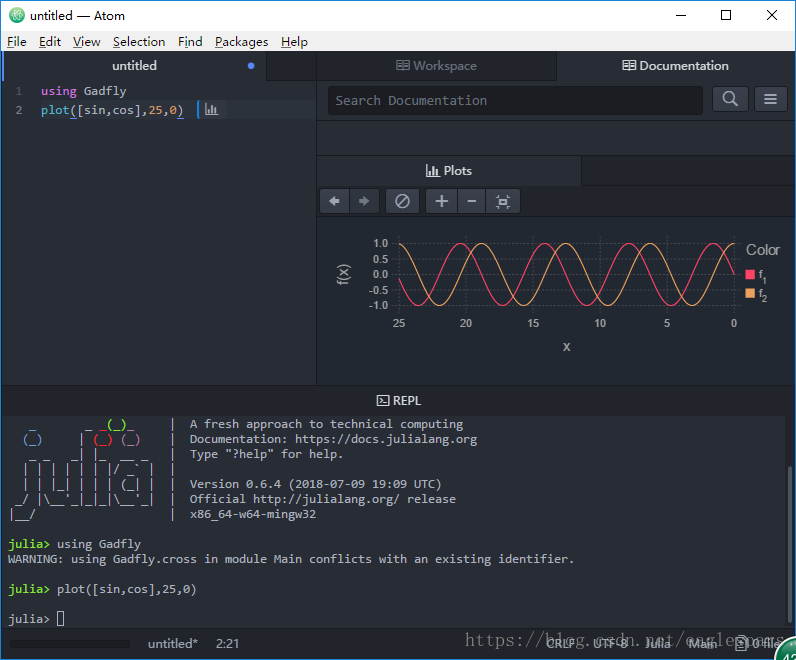Open the Help menu
This screenshot has width=796, height=660.
tap(294, 42)
